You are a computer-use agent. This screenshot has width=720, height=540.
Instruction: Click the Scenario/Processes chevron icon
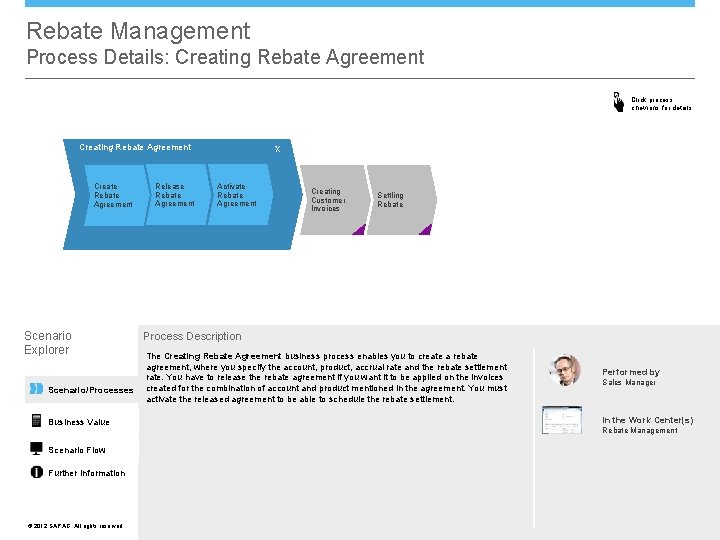(36, 389)
